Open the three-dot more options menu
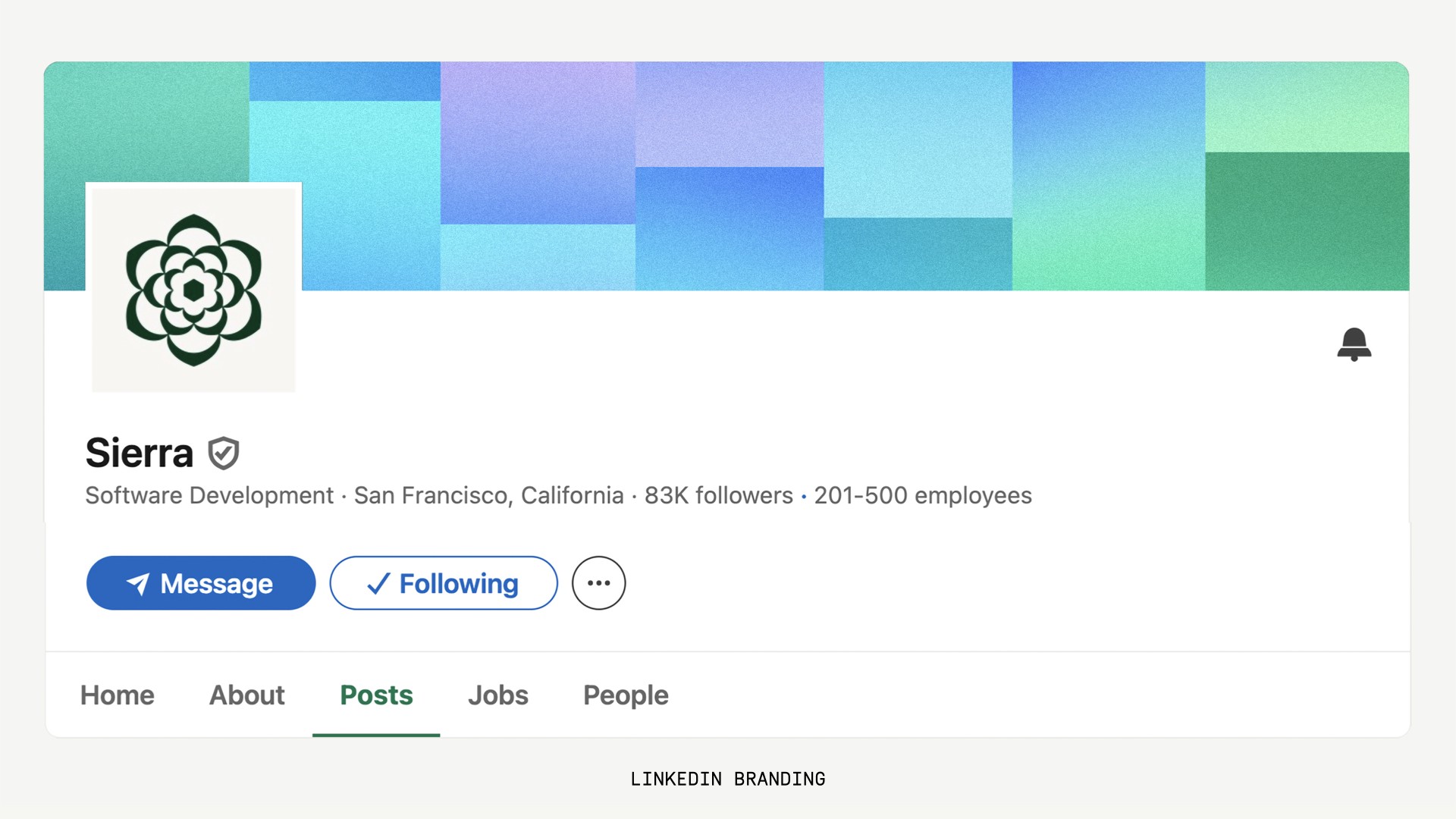Image resolution: width=1456 pixels, height=819 pixels. [598, 583]
